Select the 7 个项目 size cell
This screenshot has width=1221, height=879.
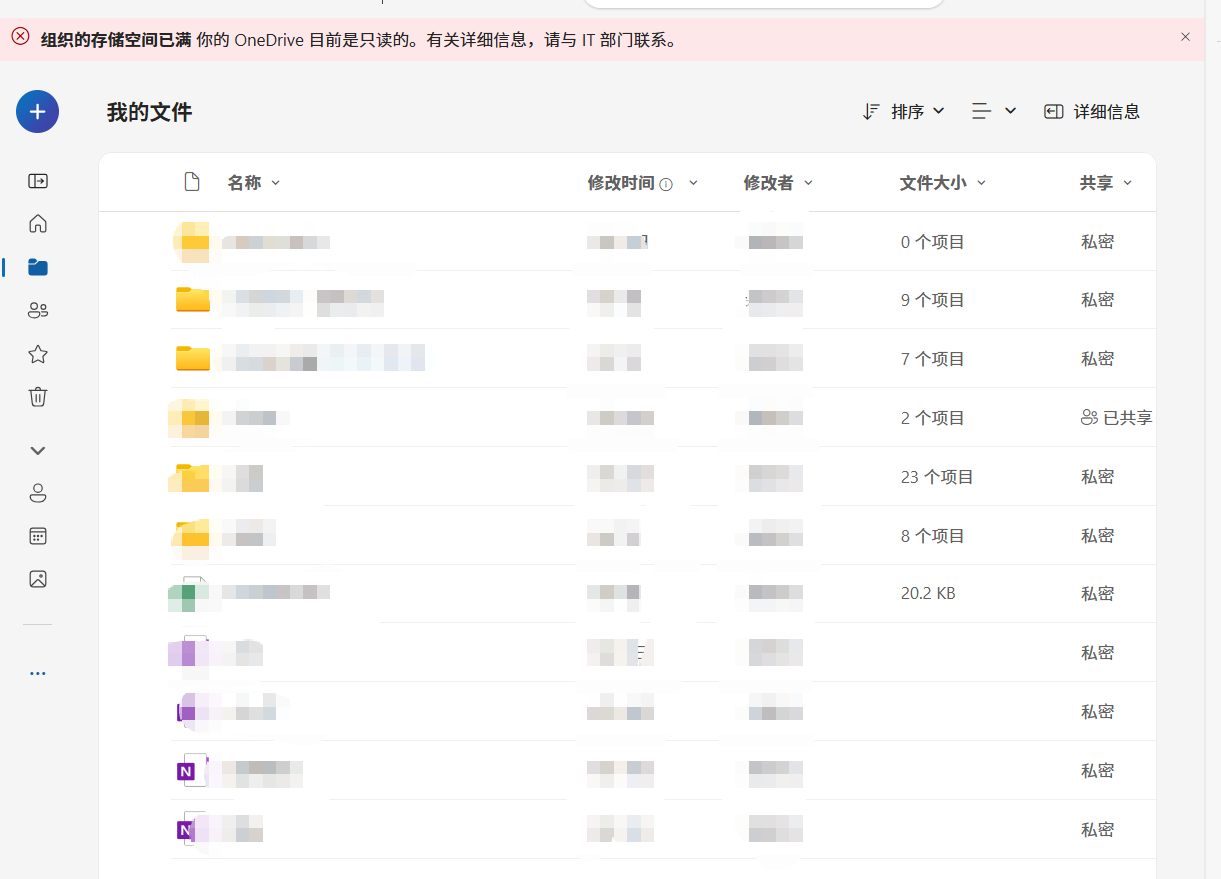coord(932,359)
